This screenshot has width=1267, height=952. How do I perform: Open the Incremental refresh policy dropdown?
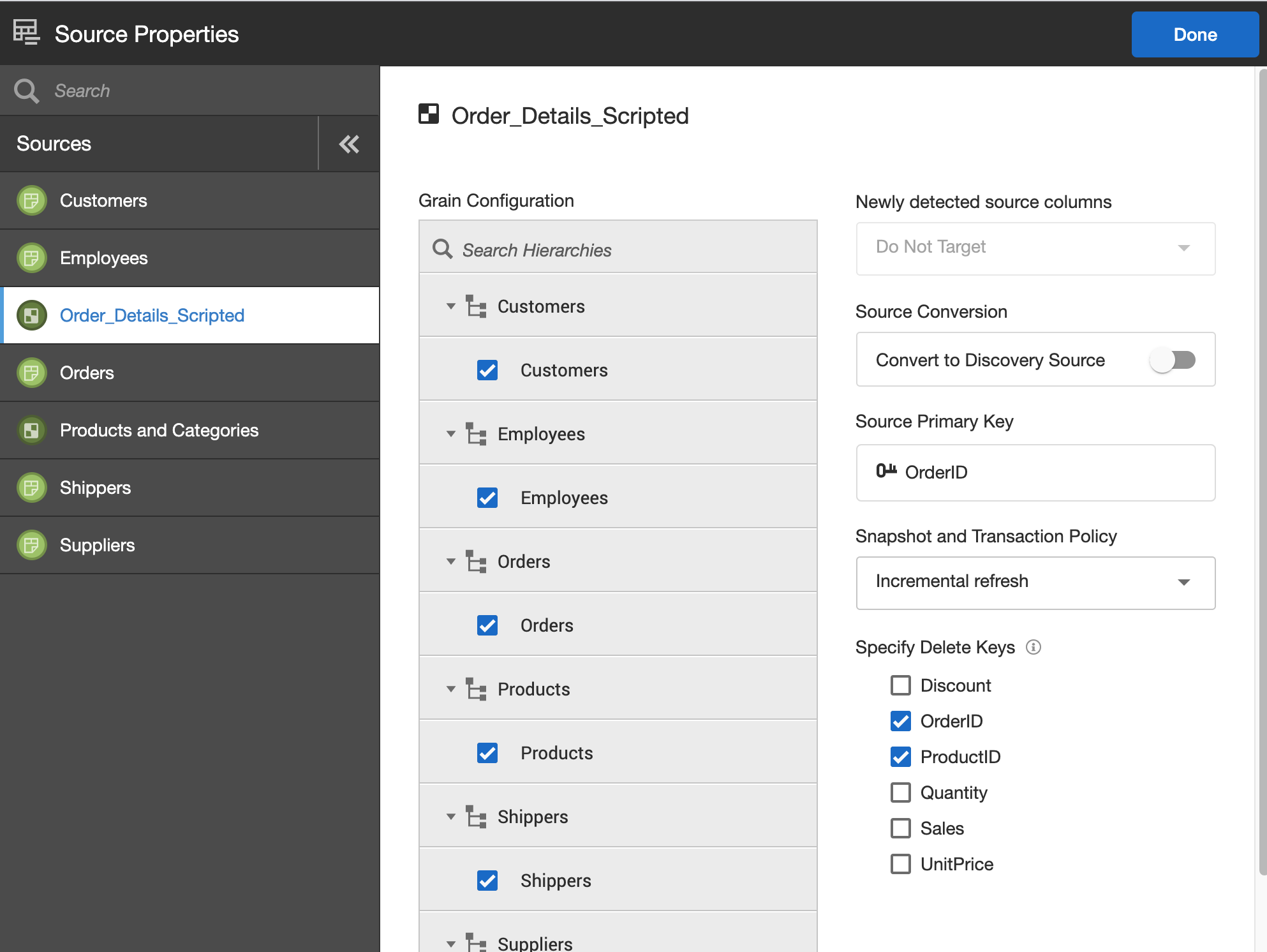[x=1035, y=583]
